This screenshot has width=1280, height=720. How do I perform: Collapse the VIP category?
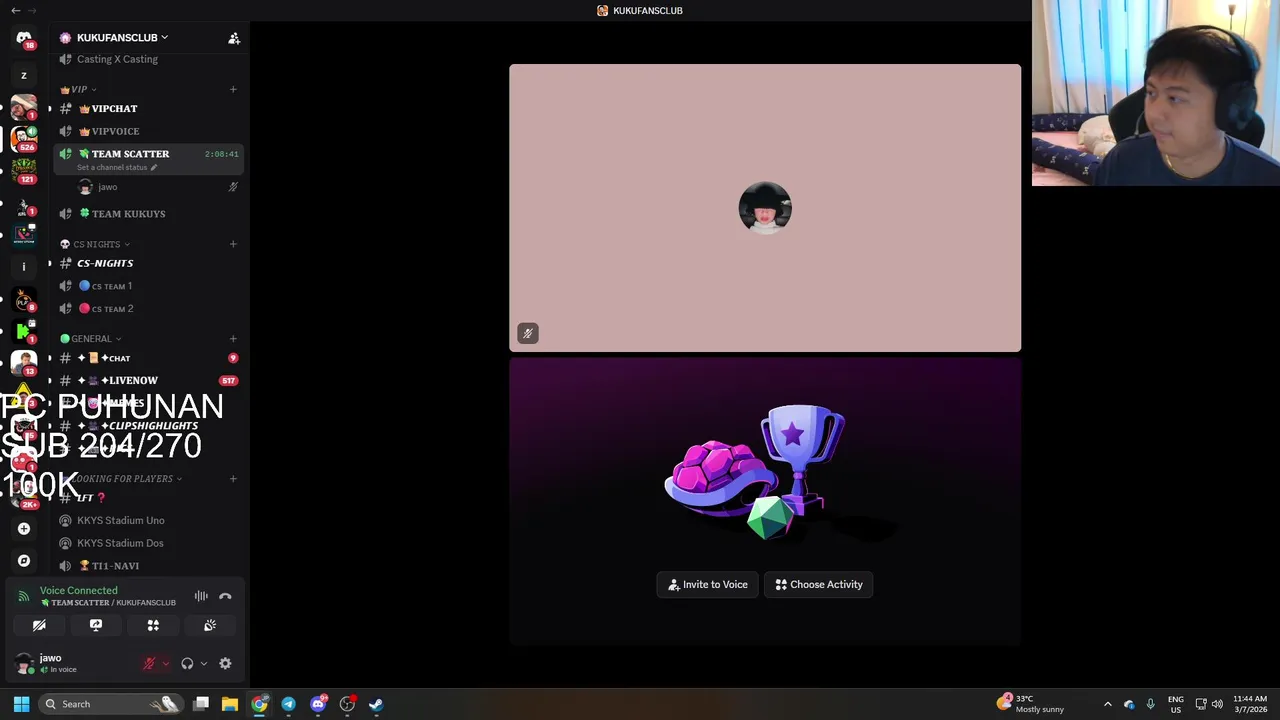click(78, 89)
